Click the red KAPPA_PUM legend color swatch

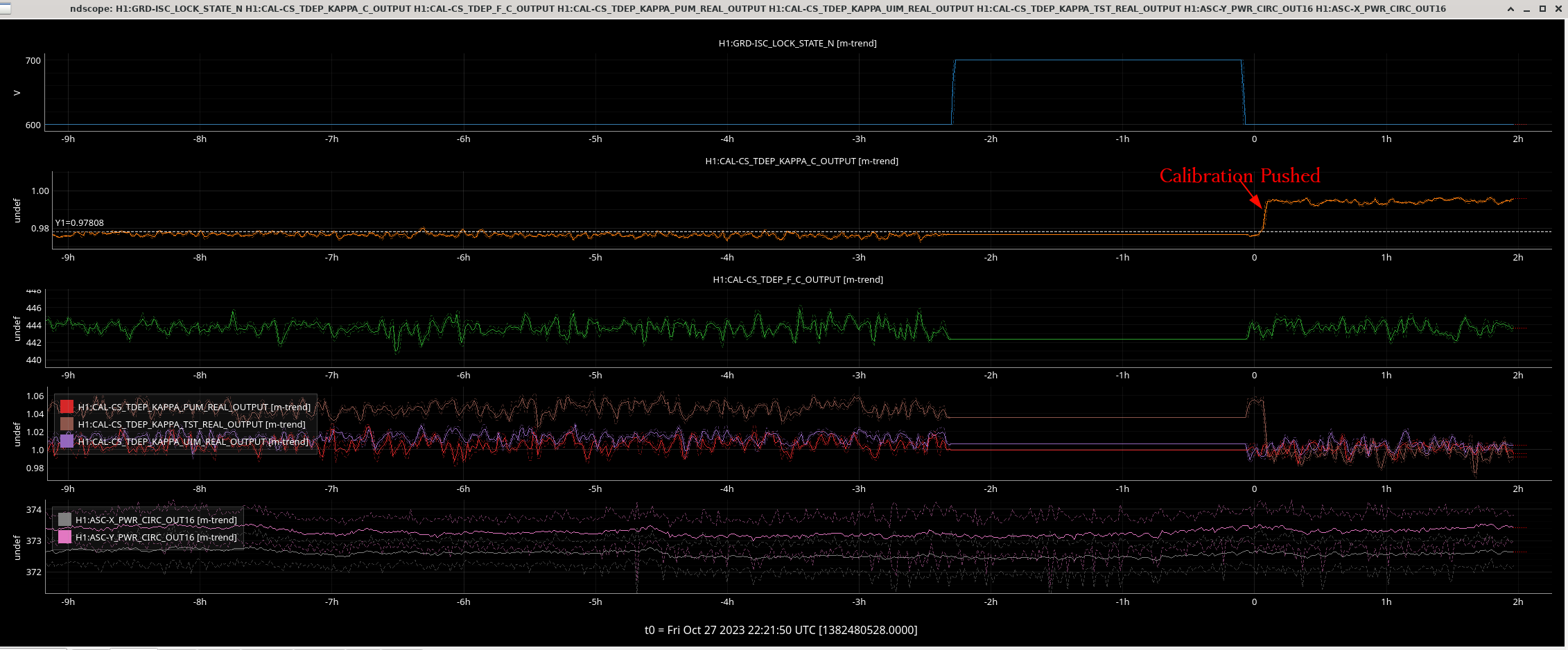(x=67, y=407)
